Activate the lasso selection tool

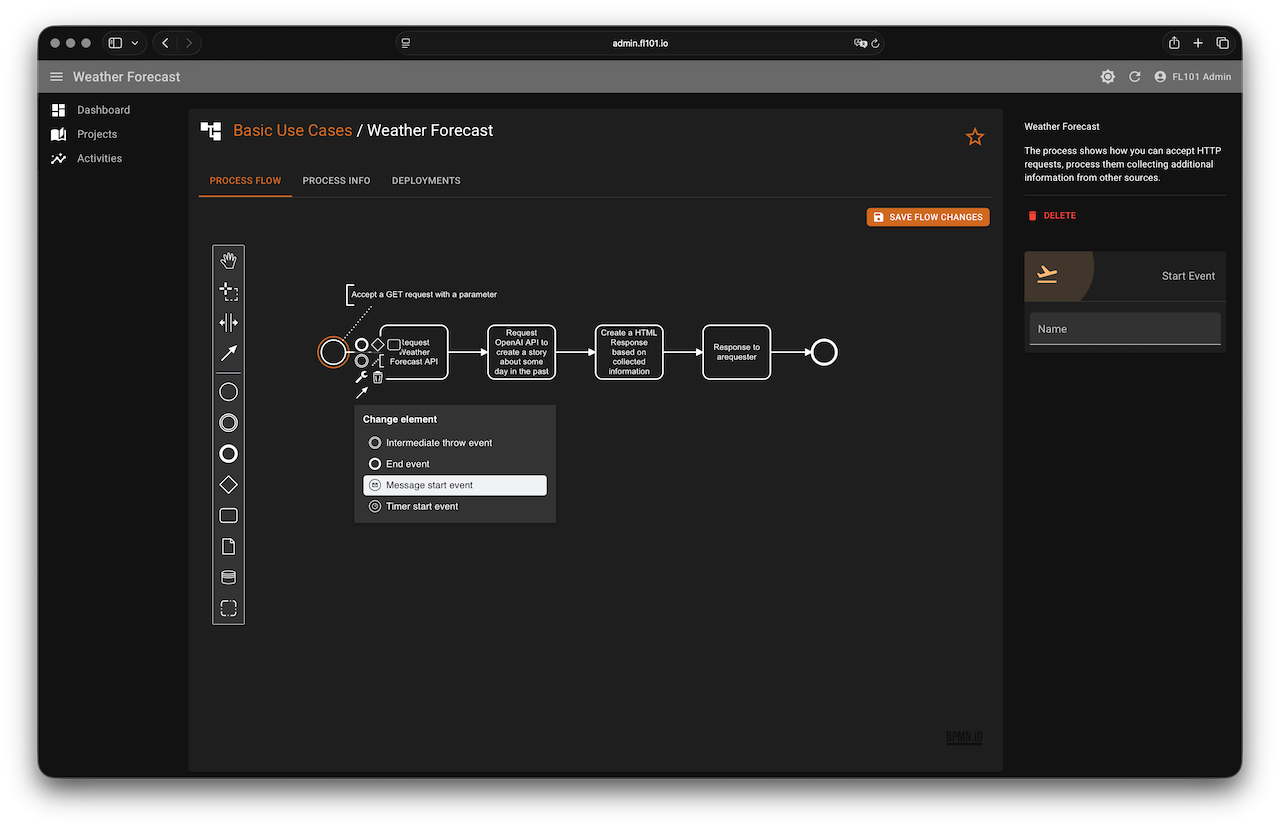[x=228, y=292]
